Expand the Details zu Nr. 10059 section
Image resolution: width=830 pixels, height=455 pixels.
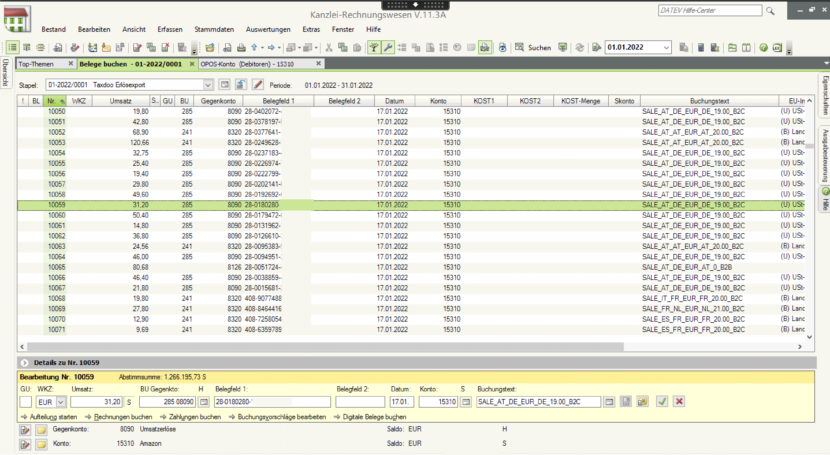tap(24, 363)
